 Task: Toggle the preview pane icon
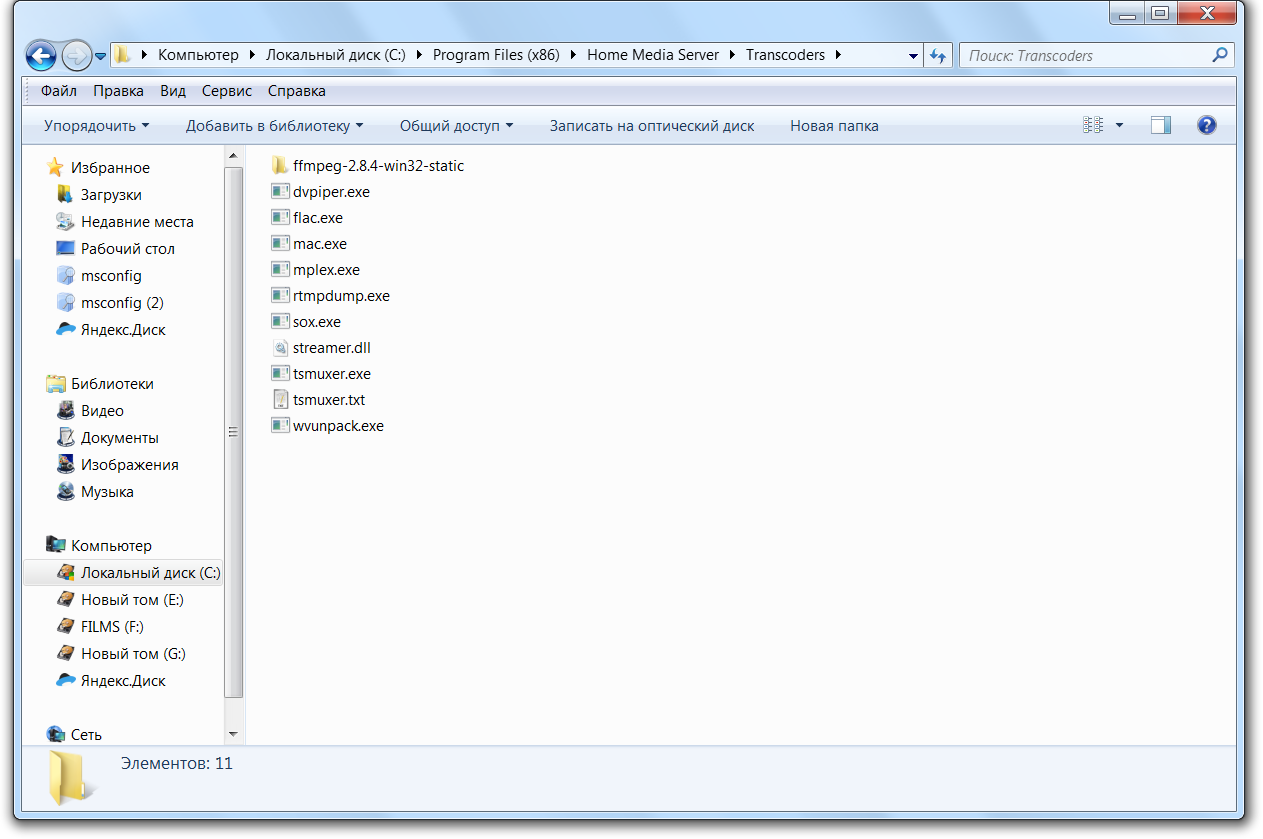[1161, 126]
